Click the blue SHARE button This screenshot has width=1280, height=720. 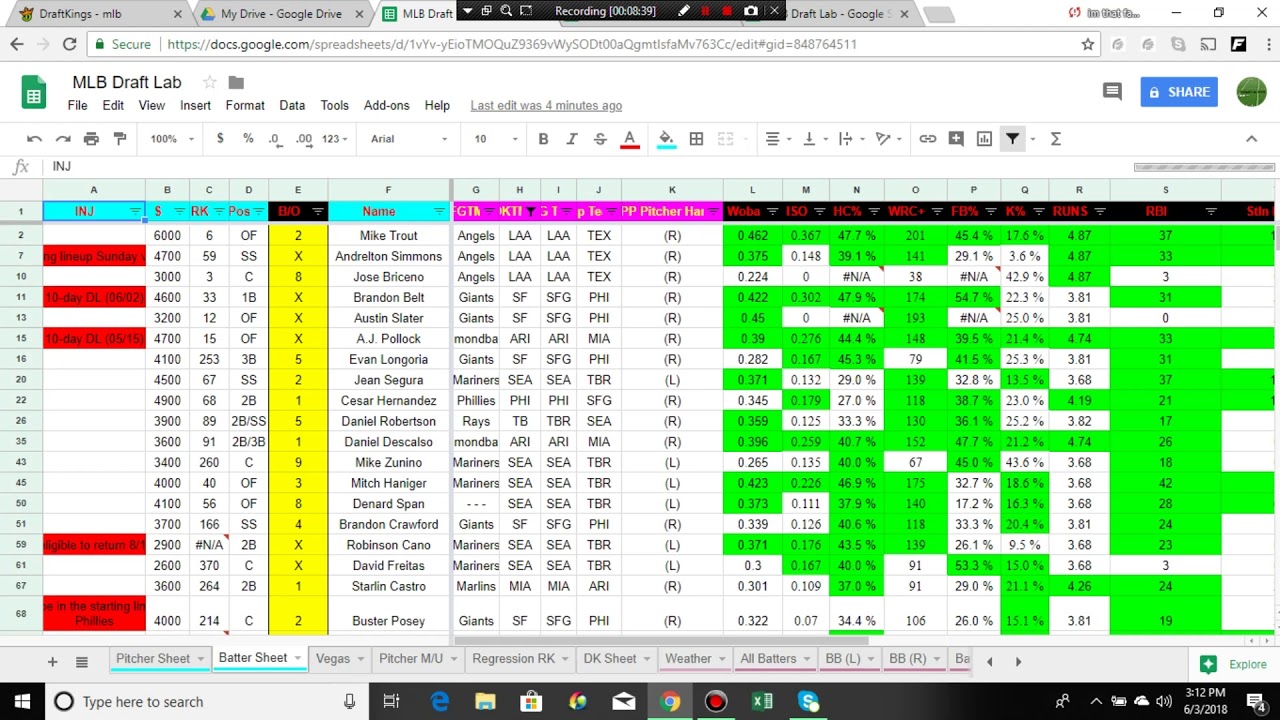[x=1179, y=92]
